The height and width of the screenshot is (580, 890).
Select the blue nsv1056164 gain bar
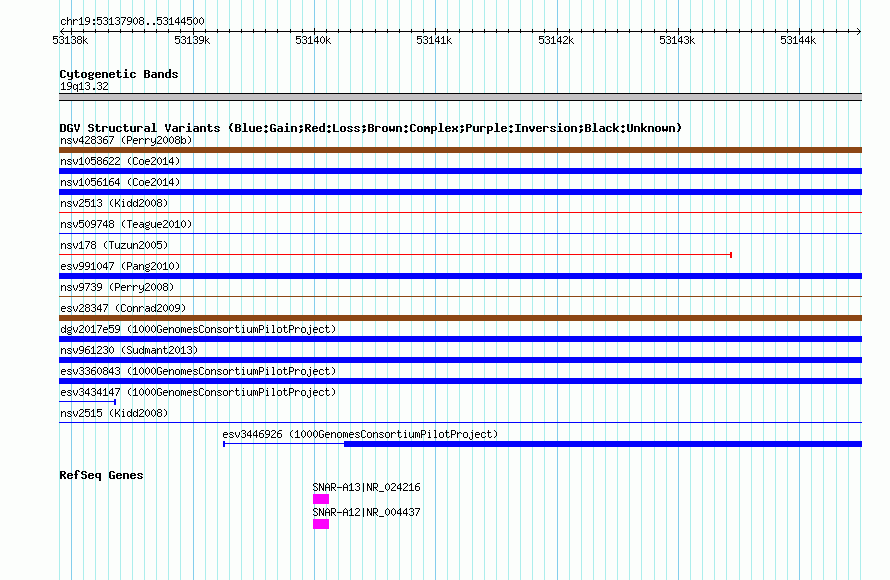pyautogui.click(x=460, y=192)
